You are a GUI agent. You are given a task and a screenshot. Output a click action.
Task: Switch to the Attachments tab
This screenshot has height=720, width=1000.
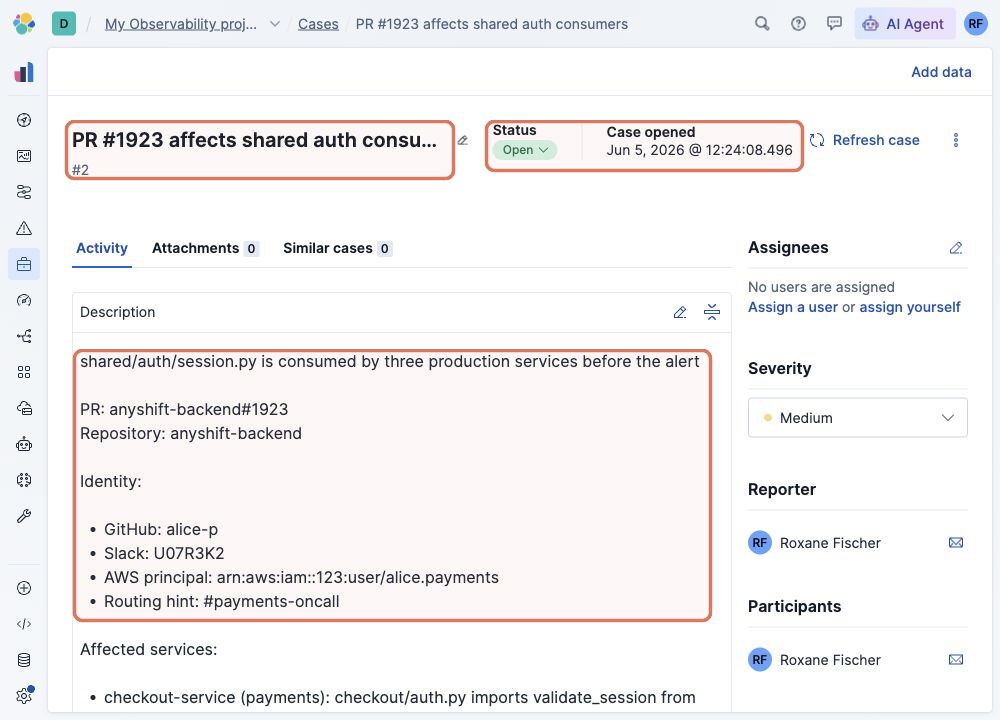[x=205, y=248]
